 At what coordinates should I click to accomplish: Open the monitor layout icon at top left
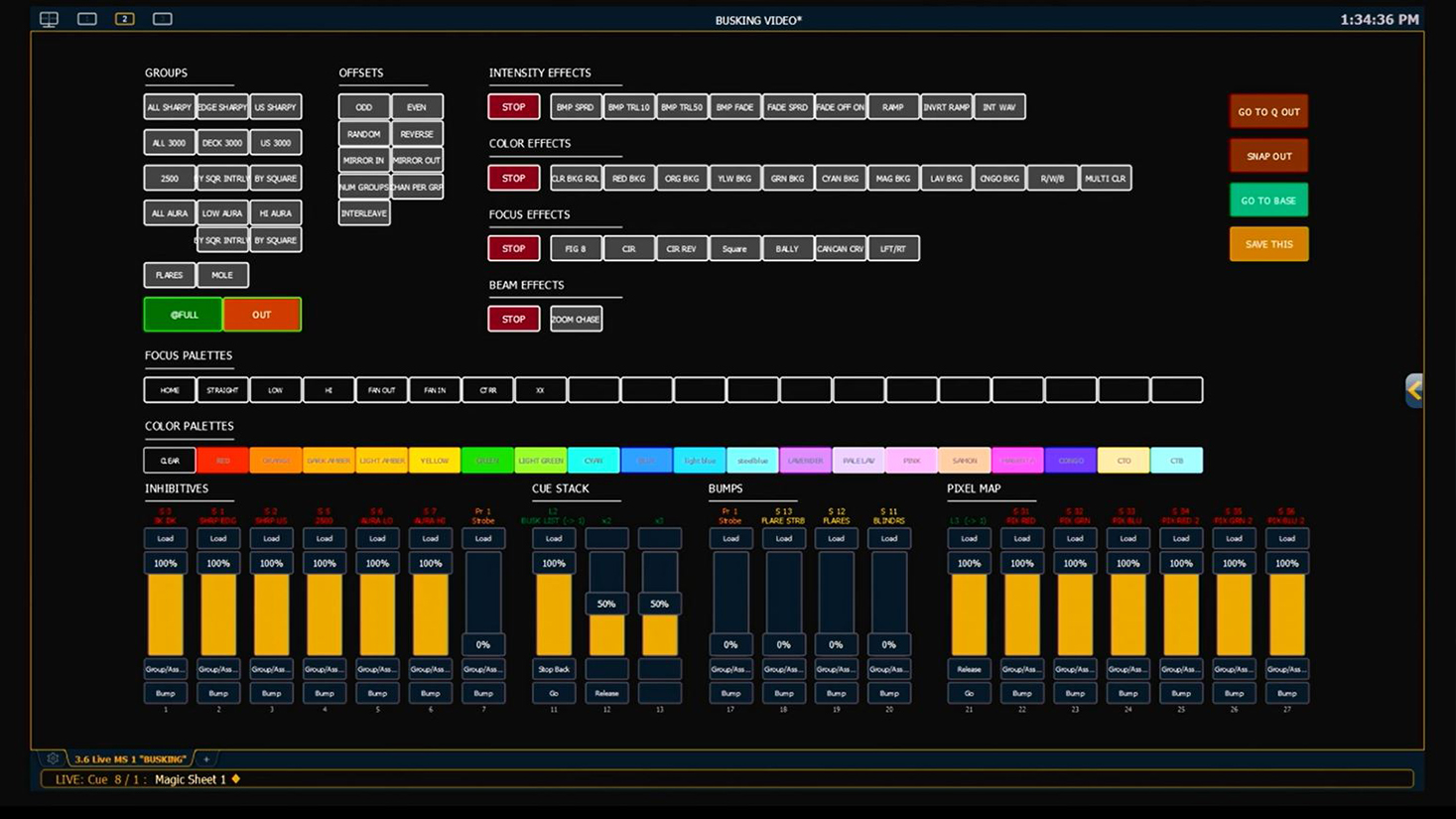tap(49, 19)
